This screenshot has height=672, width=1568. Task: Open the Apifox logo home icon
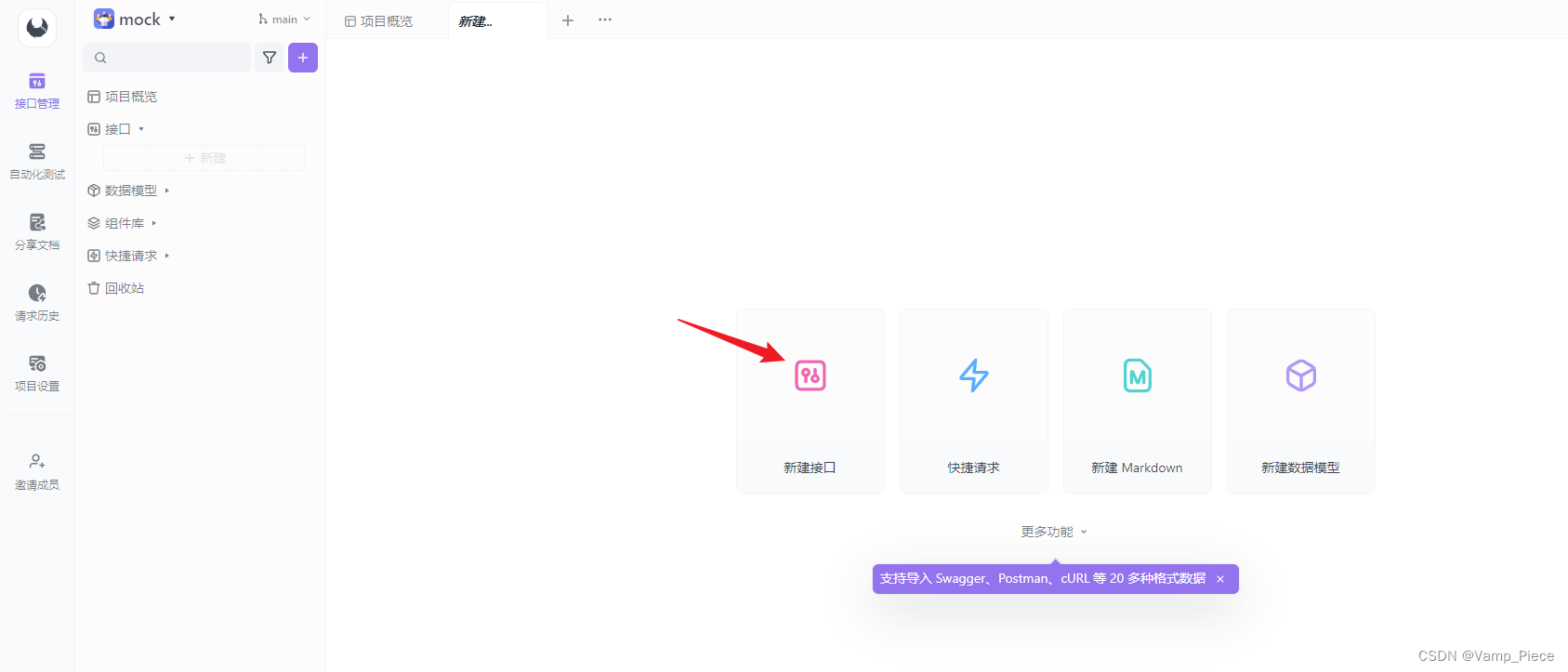tap(37, 28)
